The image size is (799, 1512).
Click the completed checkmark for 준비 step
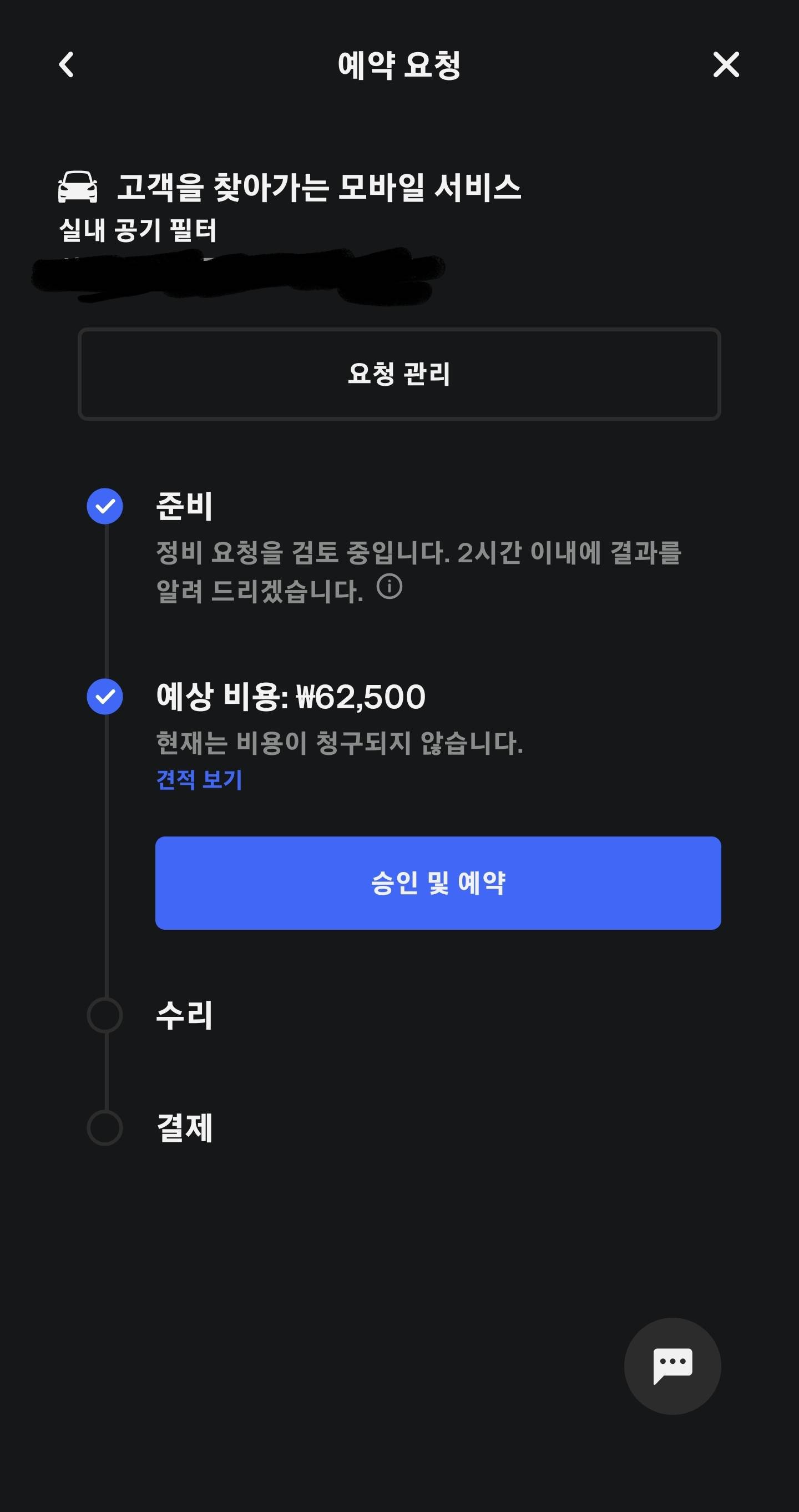click(105, 506)
